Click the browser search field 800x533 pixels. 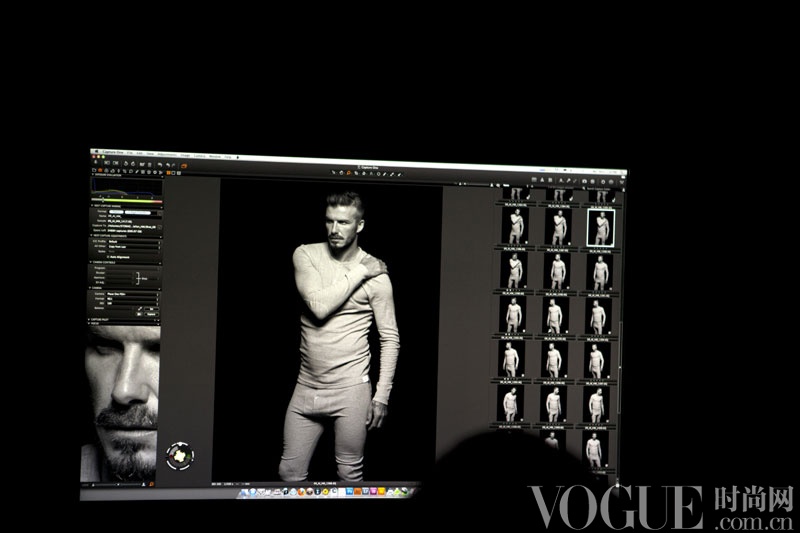point(603,188)
